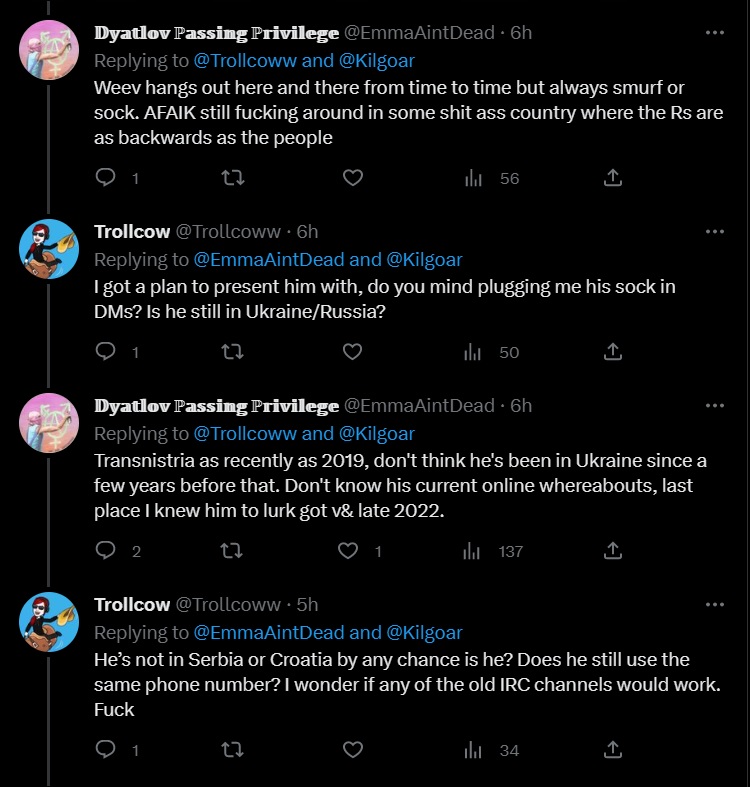Click the 5h timestamp on Trollcow's tweet
Viewport: 750px width, 787px height.
[x=307, y=605]
